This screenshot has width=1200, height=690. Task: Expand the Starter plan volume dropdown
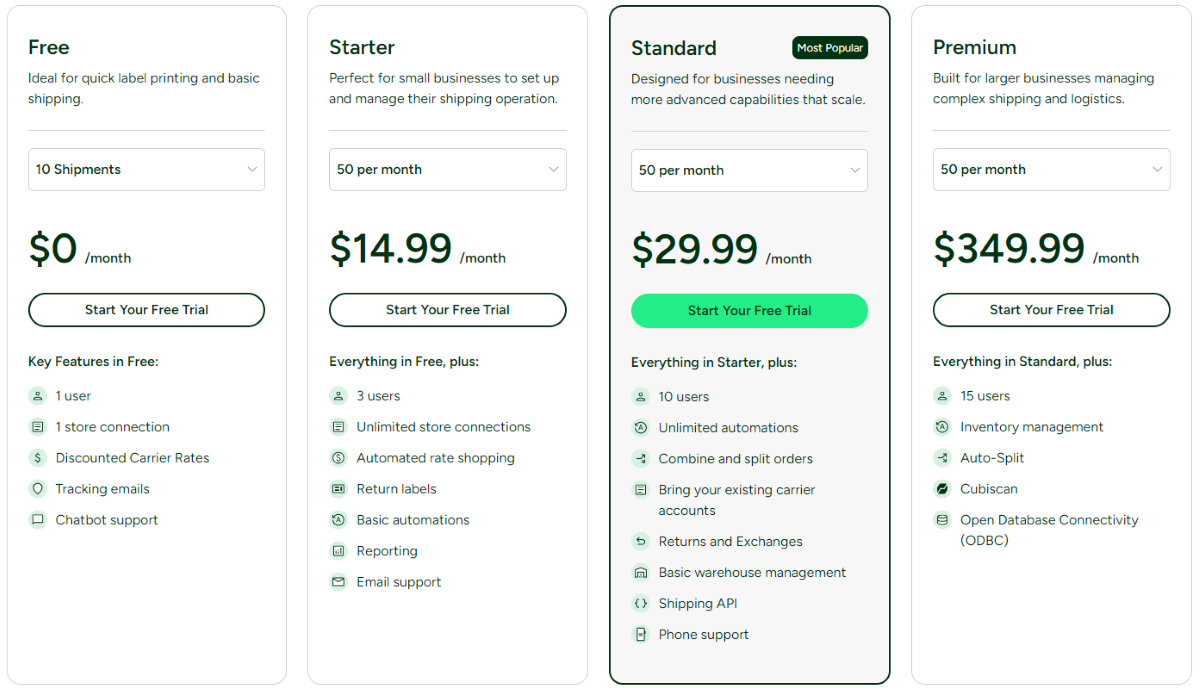point(447,170)
